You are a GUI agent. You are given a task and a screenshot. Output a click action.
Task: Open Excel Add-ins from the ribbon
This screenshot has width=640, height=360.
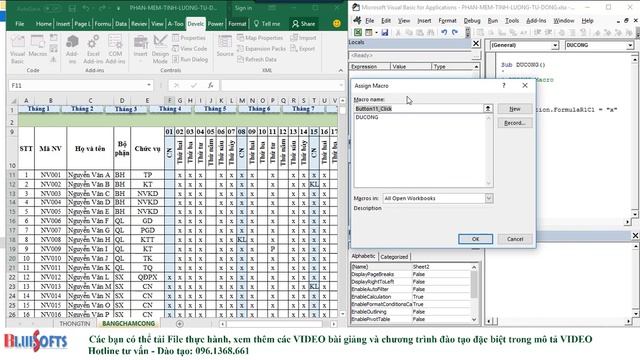coord(93,49)
